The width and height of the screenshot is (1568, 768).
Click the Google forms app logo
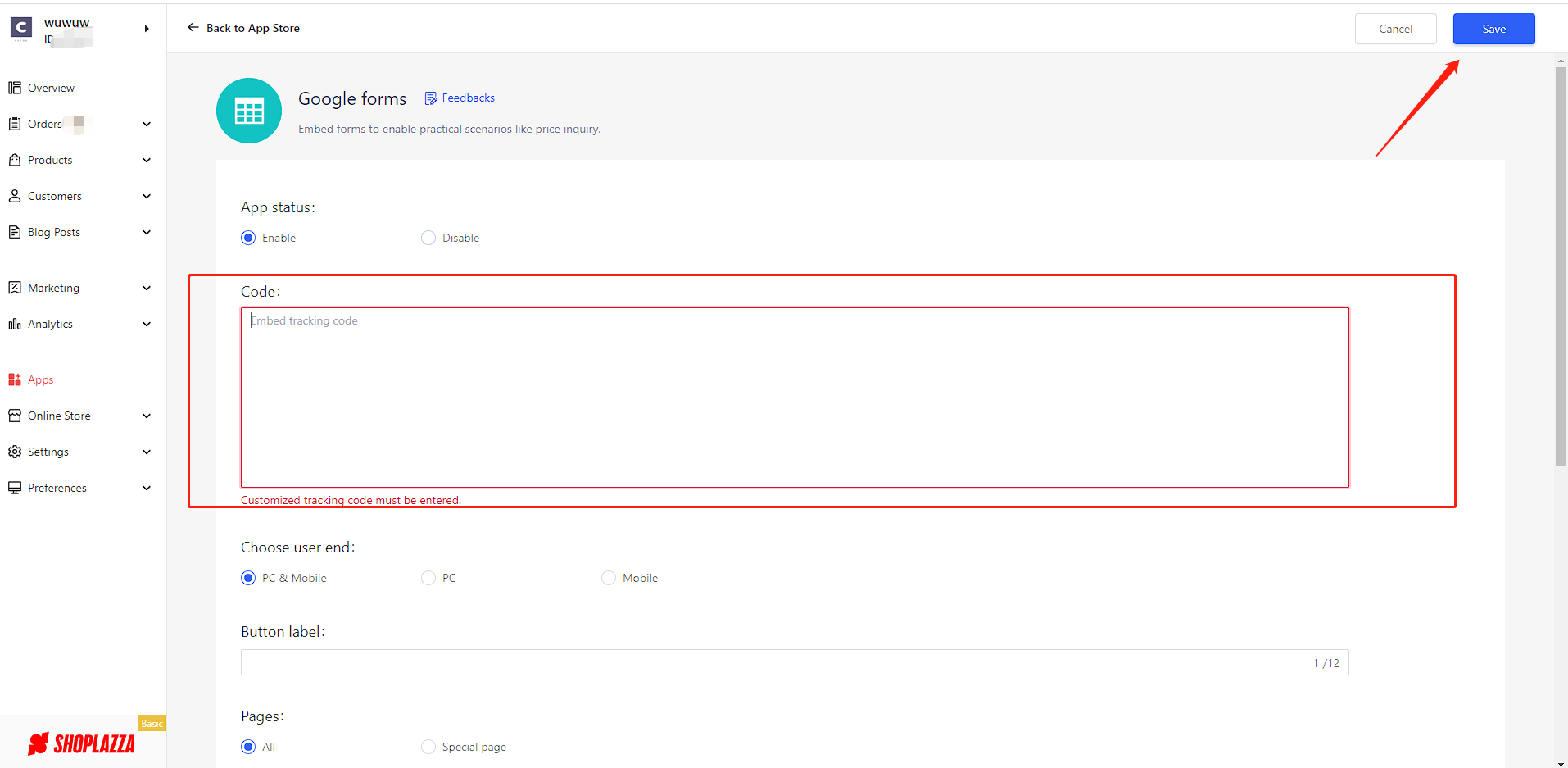[249, 111]
